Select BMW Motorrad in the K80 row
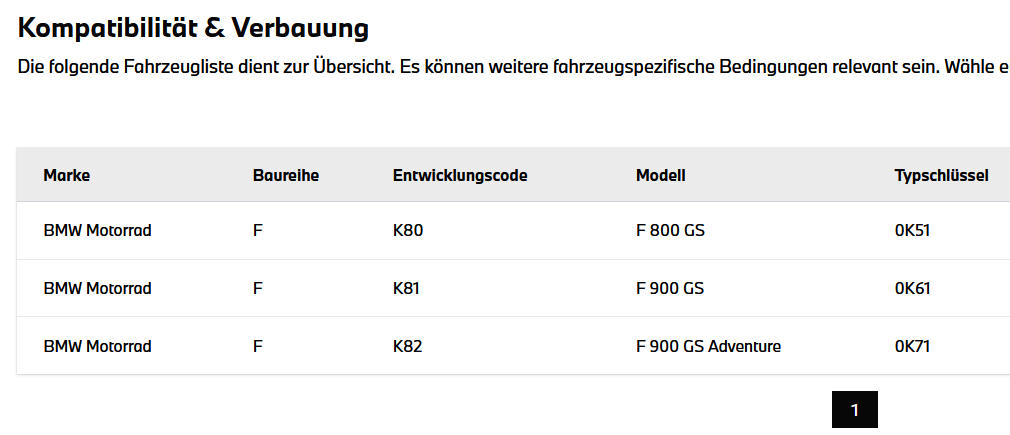 98,230
